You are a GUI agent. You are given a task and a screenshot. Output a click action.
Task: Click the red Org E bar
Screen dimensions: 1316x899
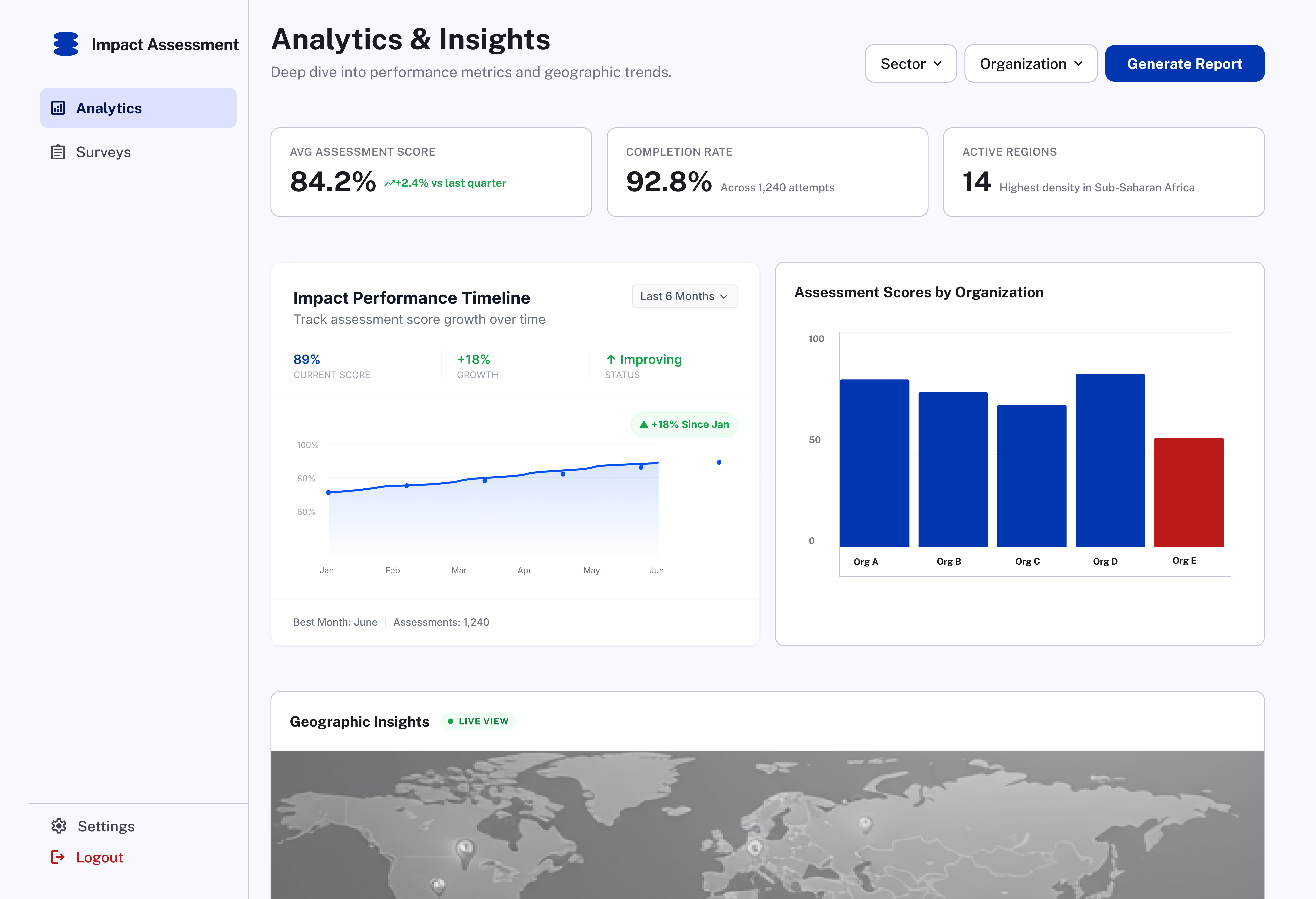click(x=1189, y=492)
